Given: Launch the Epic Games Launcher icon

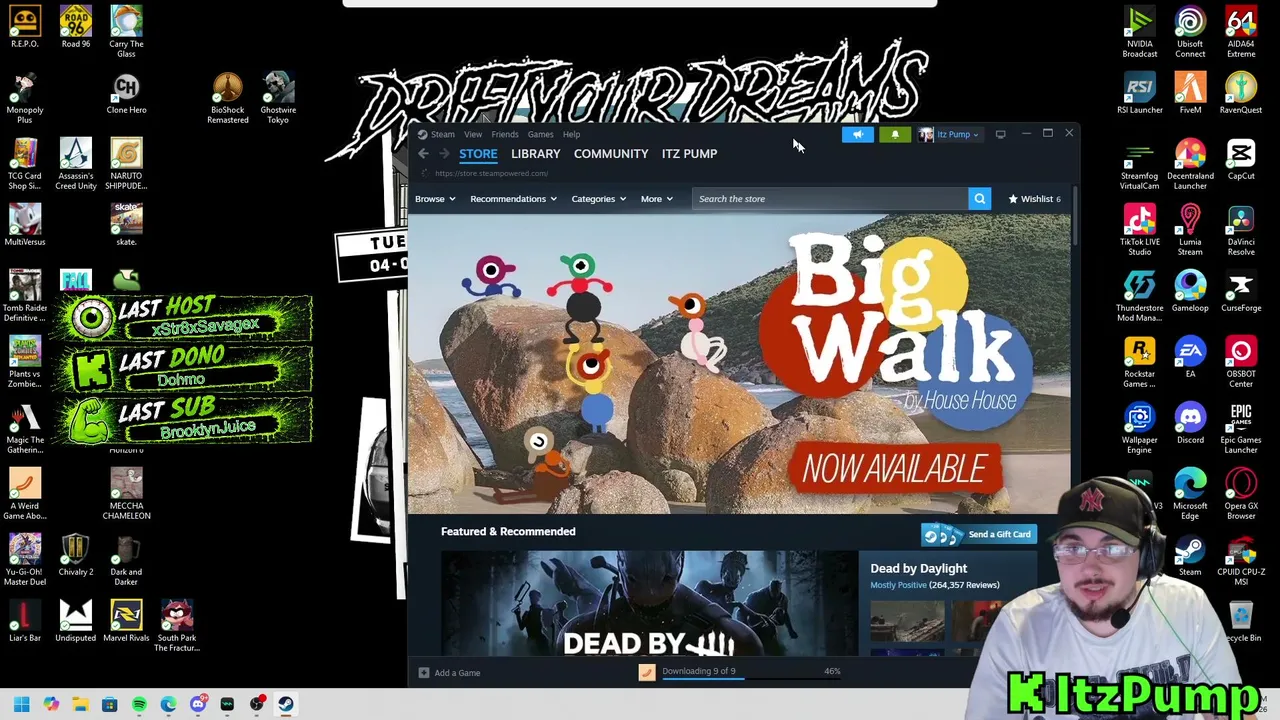Looking at the screenshot, I should (1241, 428).
